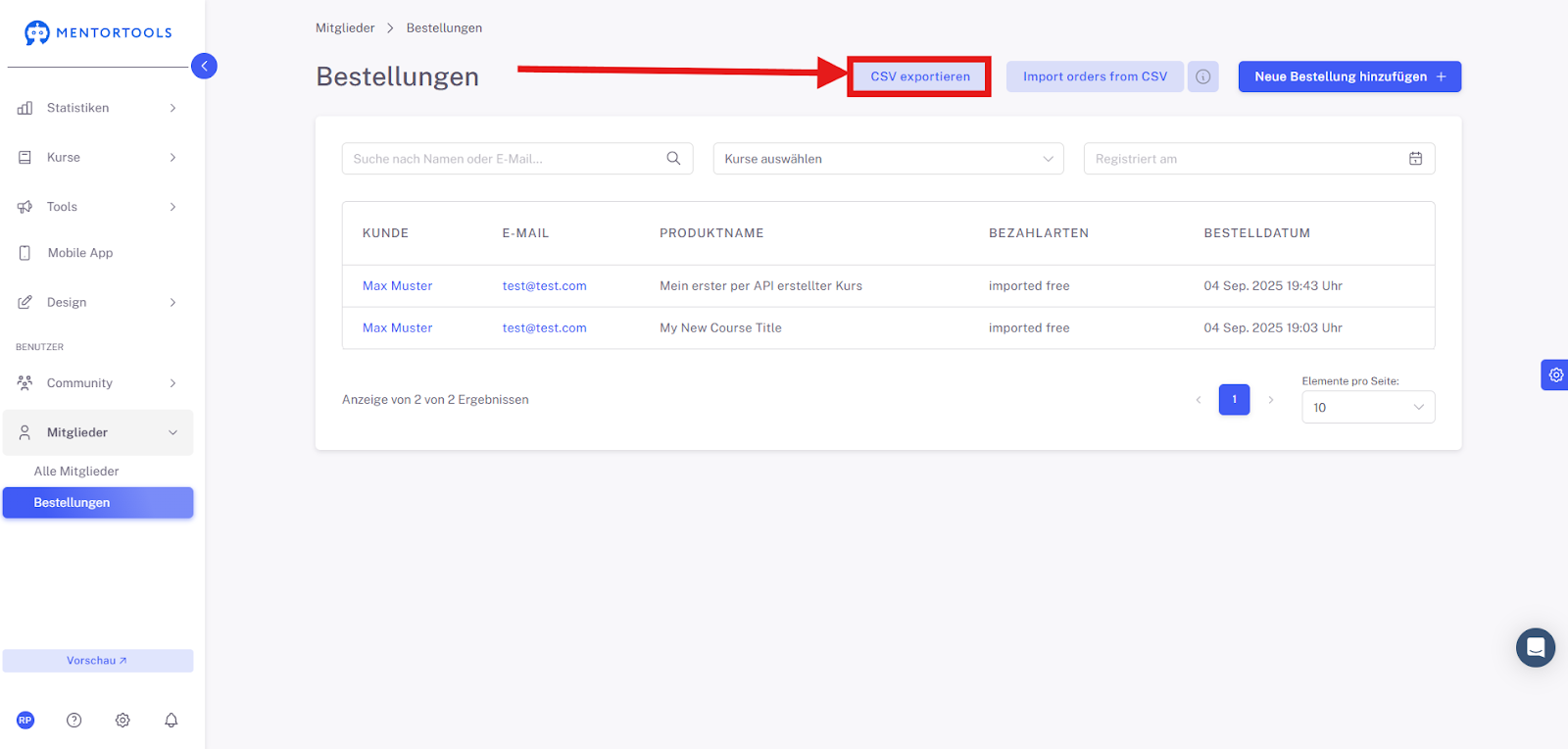The image size is (1568, 749).
Task: Open settings gear in sidebar footer
Action: (122, 720)
